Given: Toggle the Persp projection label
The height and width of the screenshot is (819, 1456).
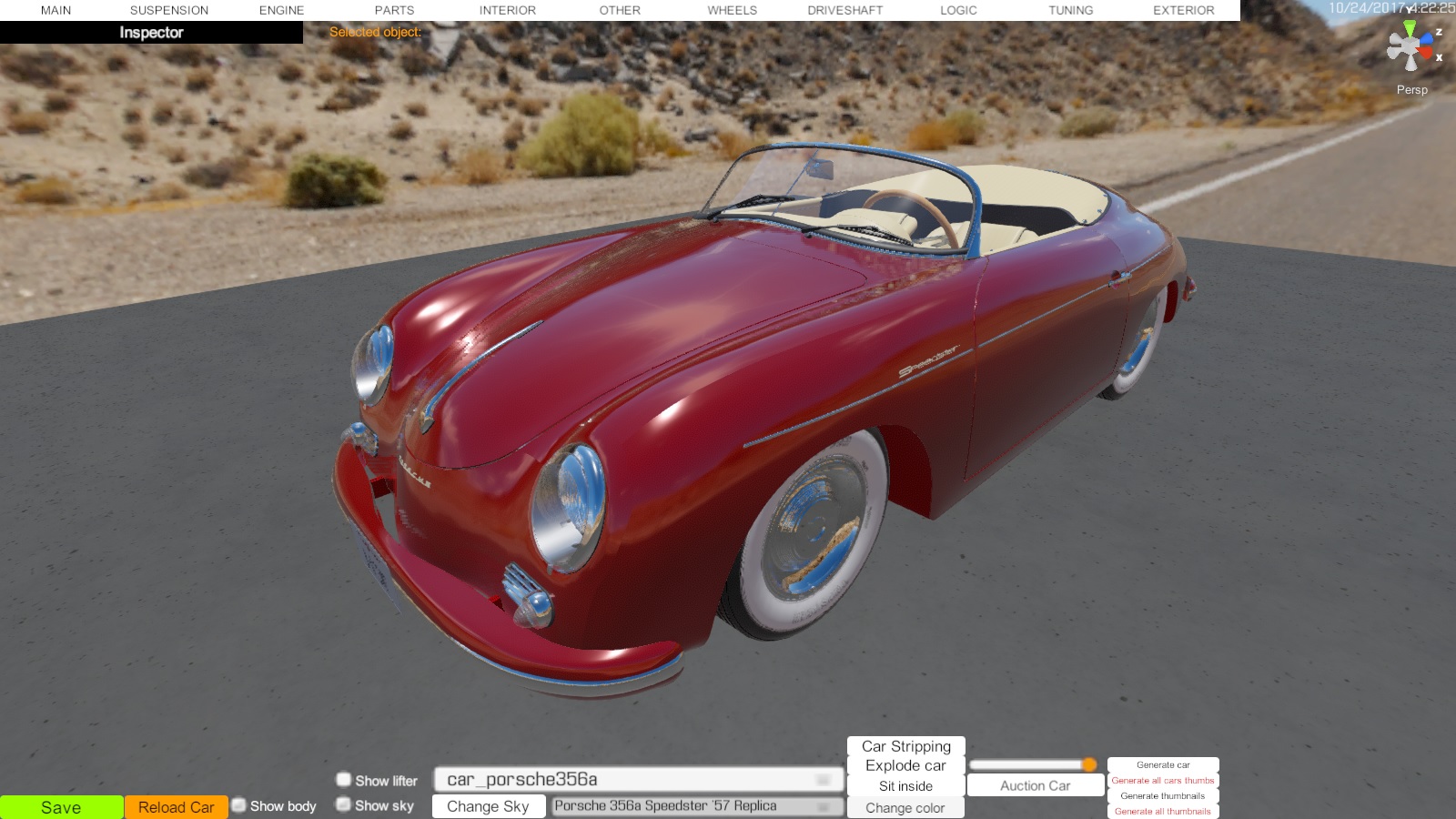Looking at the screenshot, I should [x=1411, y=89].
